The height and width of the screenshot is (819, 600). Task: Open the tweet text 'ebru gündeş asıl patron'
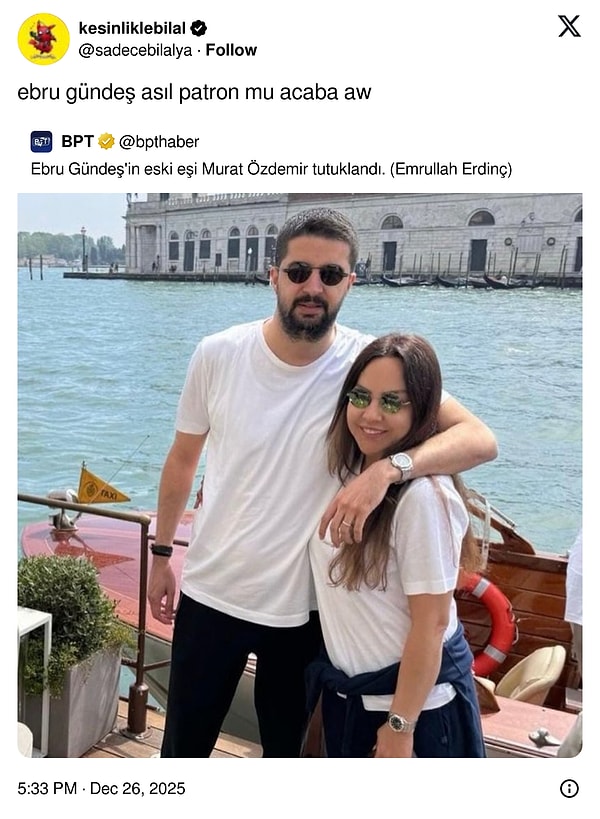coord(194,92)
